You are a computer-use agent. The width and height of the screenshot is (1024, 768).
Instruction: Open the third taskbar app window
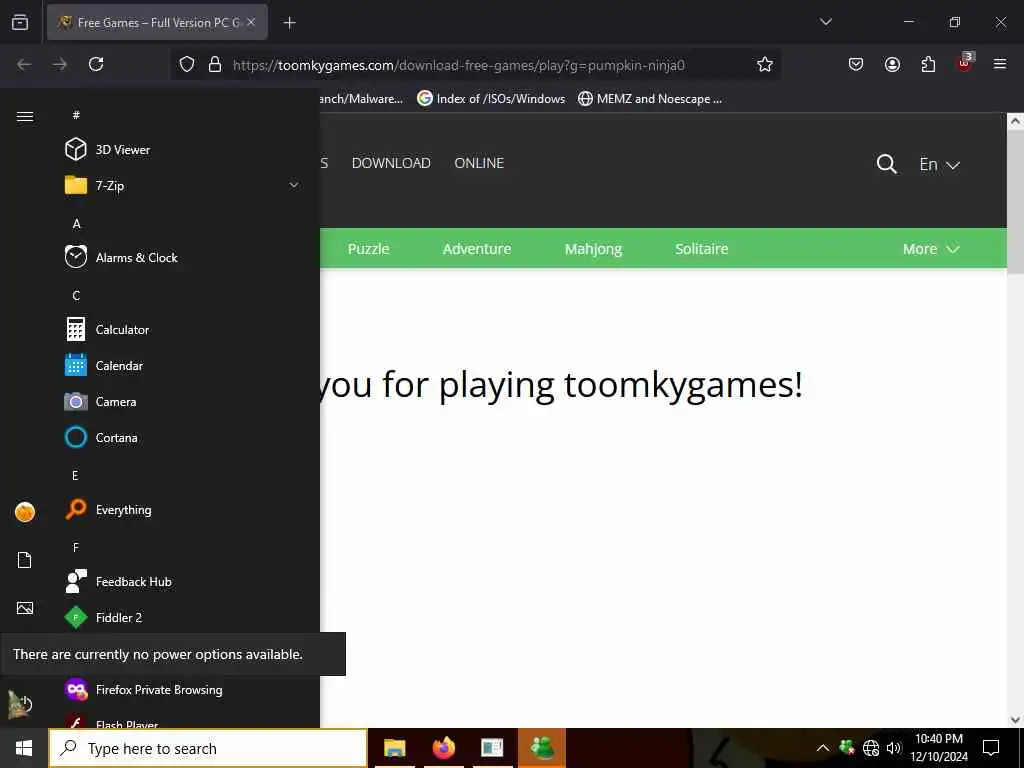tap(492, 748)
